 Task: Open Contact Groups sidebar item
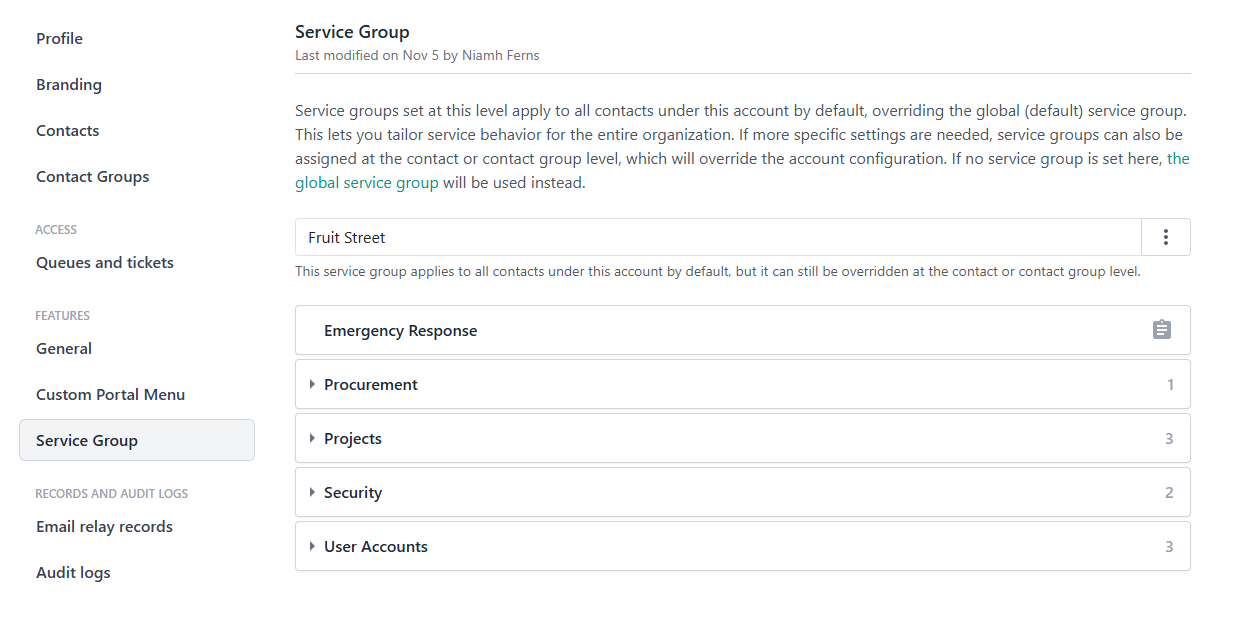click(x=92, y=176)
